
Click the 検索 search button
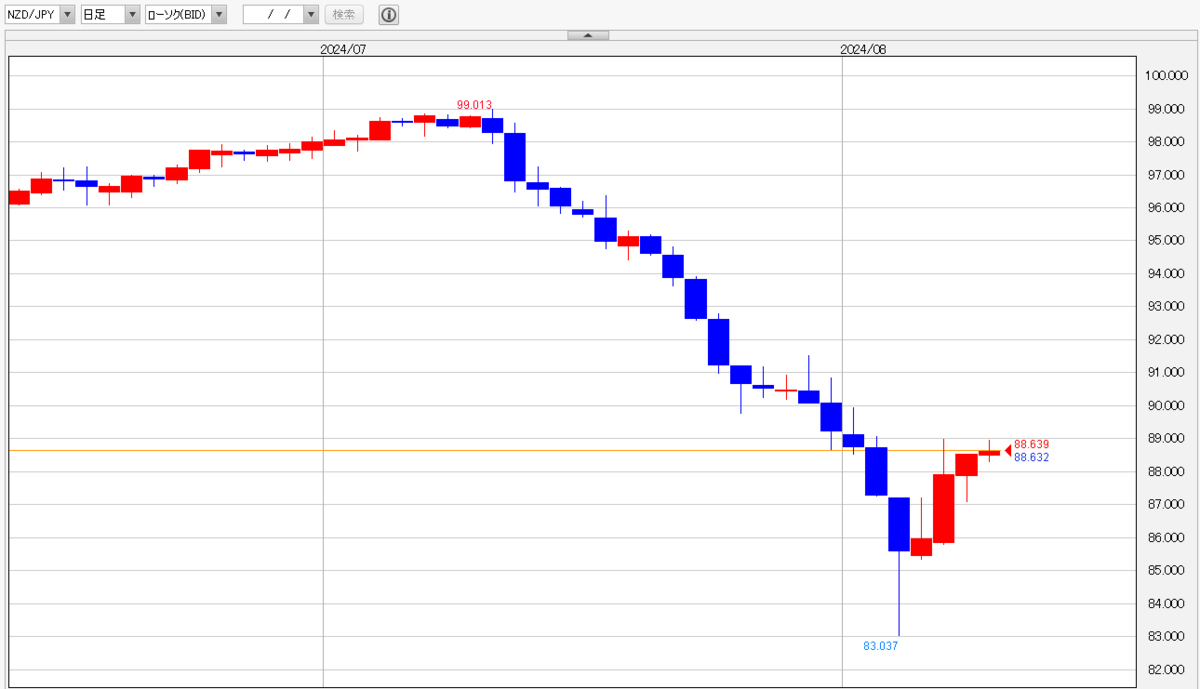click(x=344, y=14)
